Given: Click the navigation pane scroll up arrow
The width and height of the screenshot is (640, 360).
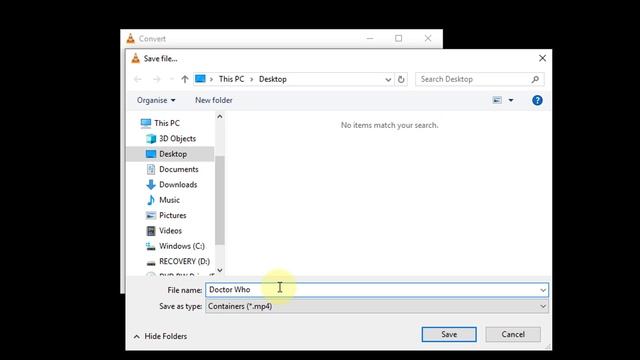Looking at the screenshot, I should tap(220, 117).
